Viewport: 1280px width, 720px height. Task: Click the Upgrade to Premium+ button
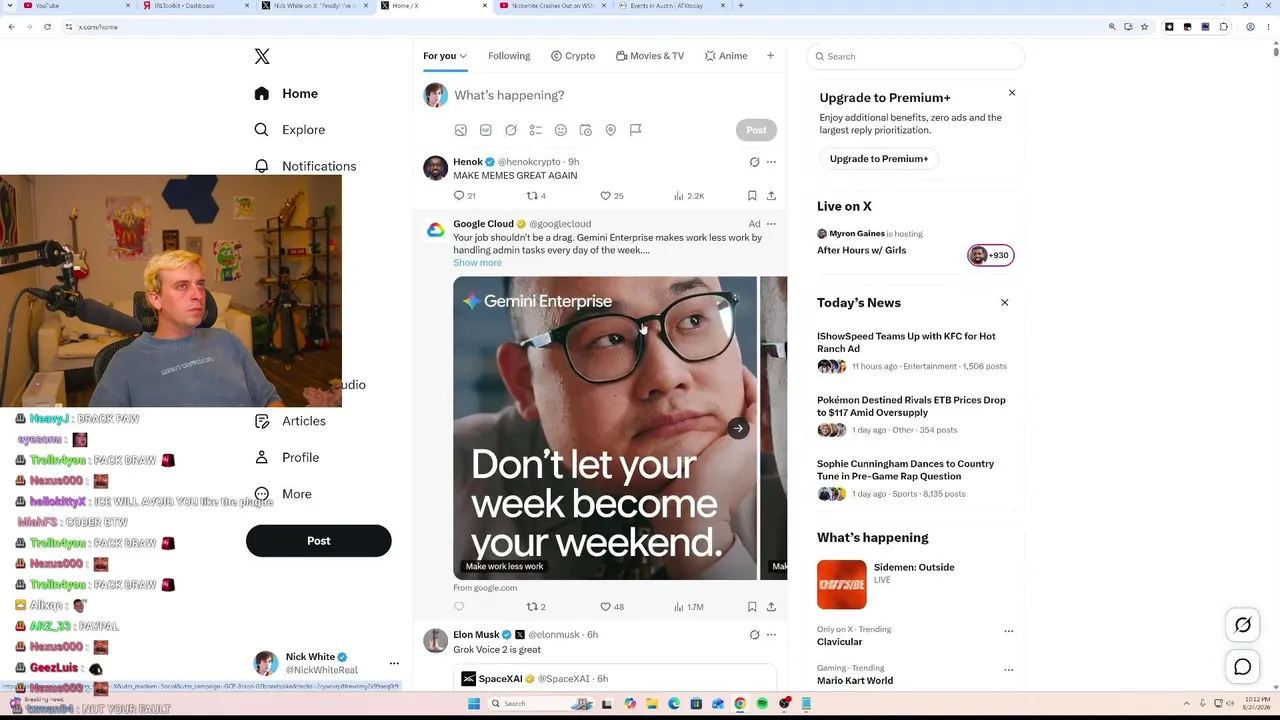[x=878, y=159]
